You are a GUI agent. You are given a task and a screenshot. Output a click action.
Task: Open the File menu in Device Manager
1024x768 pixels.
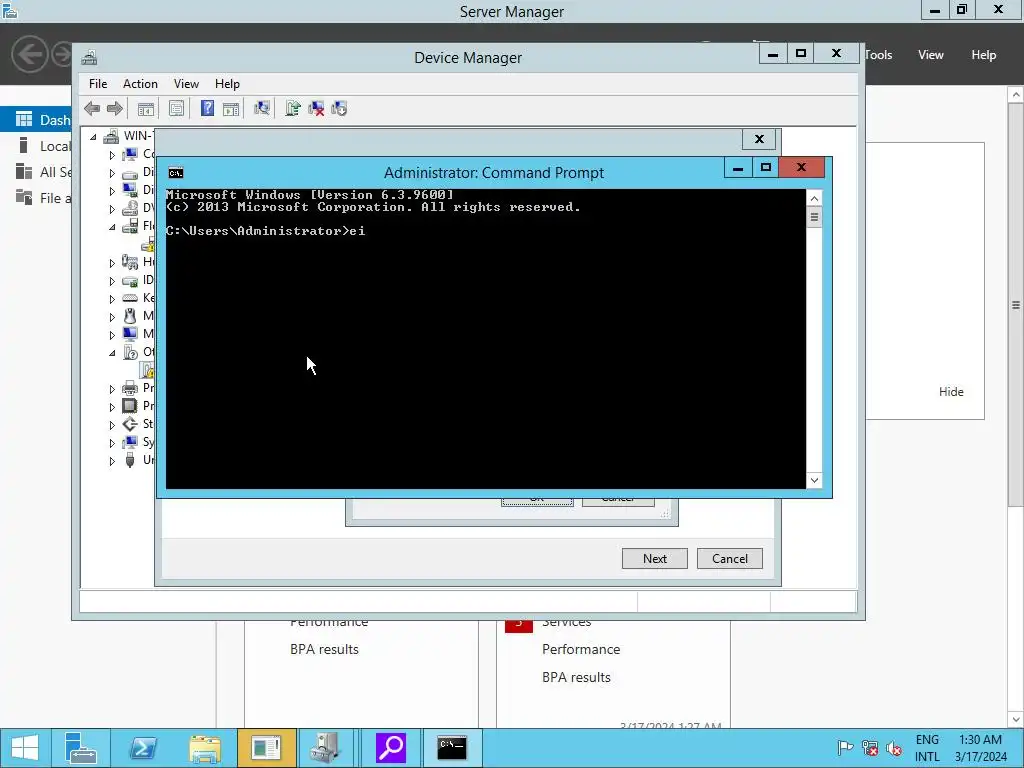coord(98,84)
